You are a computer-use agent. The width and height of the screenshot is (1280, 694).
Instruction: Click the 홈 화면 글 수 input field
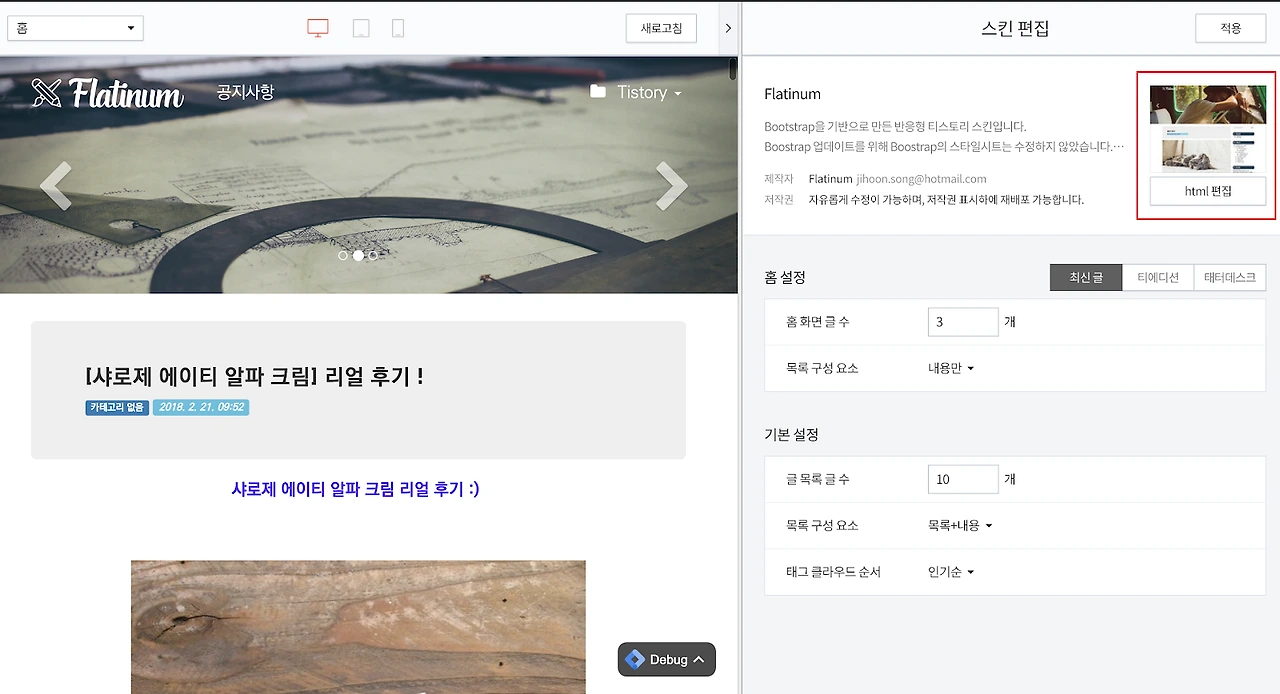(963, 322)
